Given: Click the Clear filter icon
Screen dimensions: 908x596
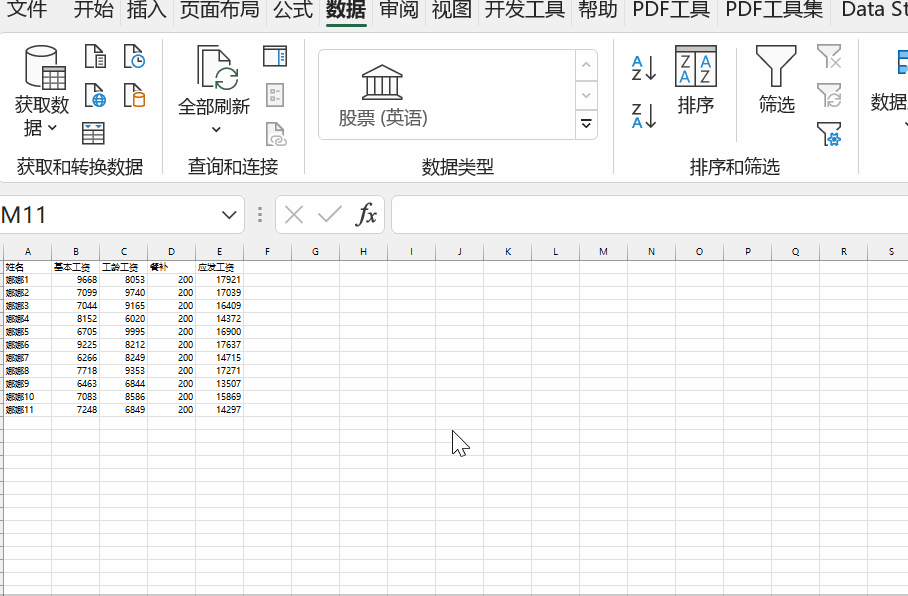Looking at the screenshot, I should [829, 56].
